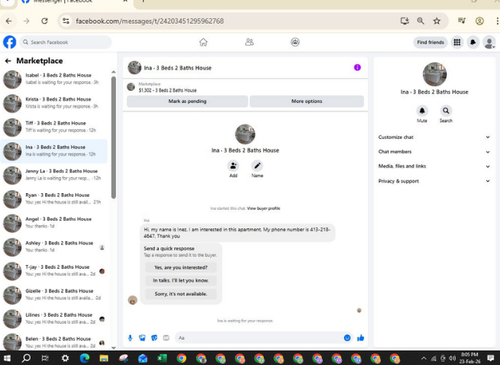
Task: Open the account profile picture menu
Action: (489, 43)
